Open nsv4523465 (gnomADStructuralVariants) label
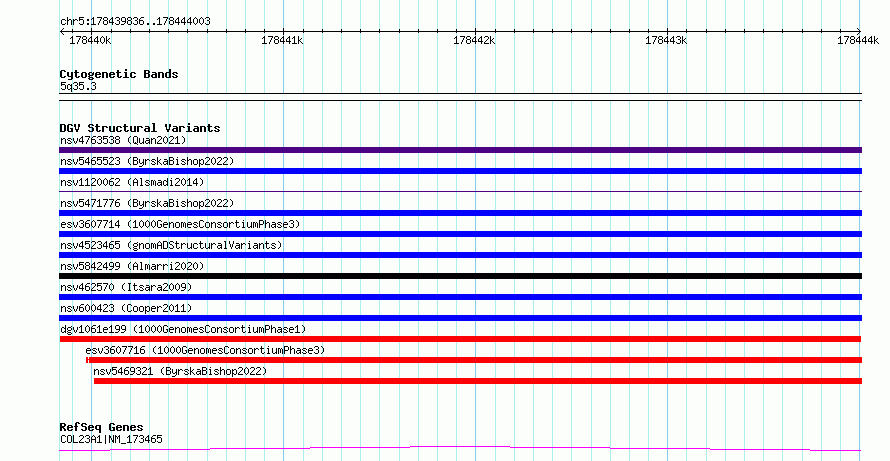This screenshot has width=890, height=461. [x=171, y=245]
